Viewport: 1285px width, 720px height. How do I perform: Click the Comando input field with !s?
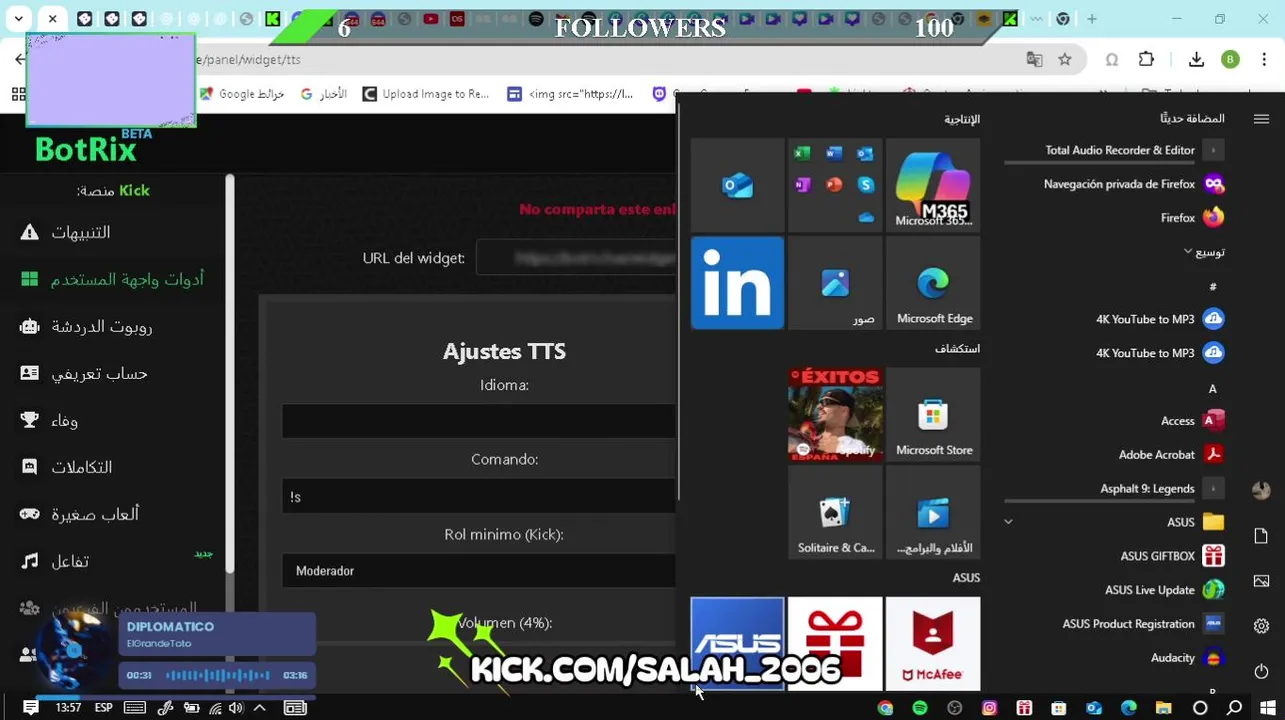click(479, 496)
